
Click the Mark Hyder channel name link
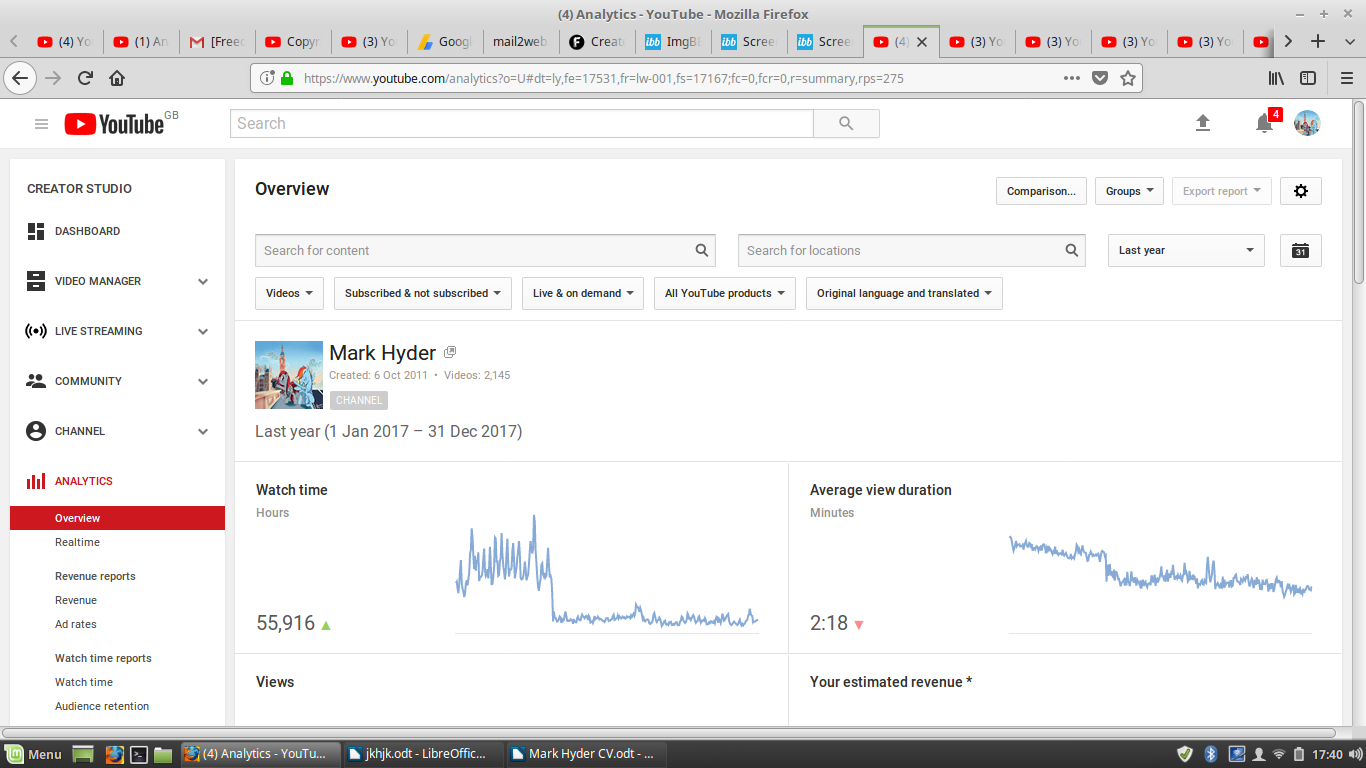[x=382, y=353]
